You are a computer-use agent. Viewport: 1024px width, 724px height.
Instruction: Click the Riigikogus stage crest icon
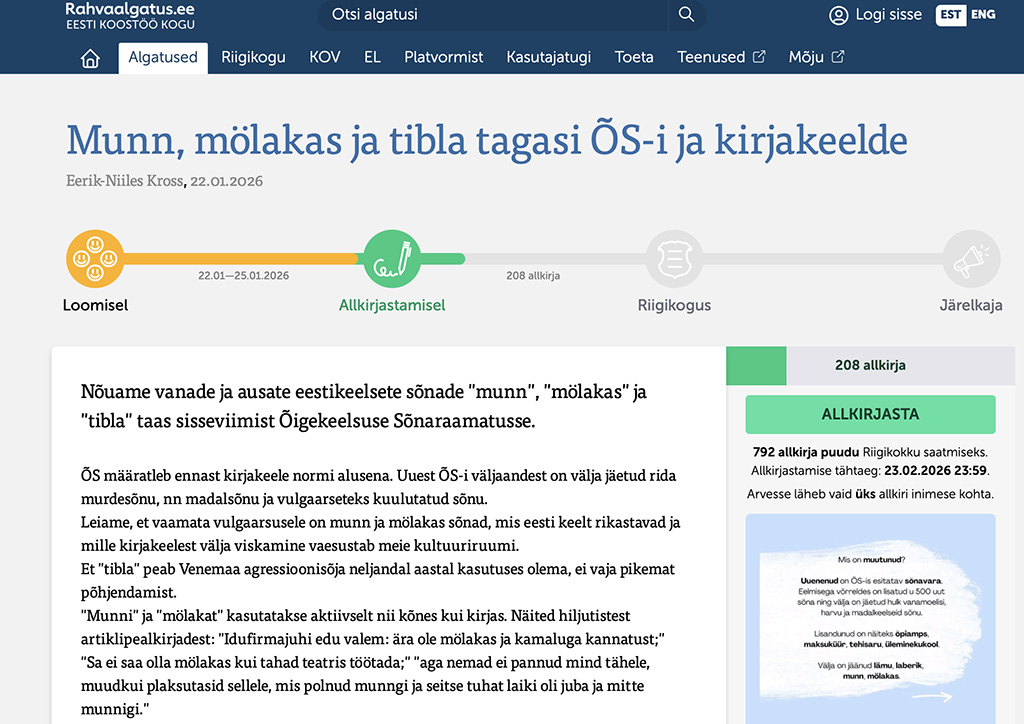point(674,259)
